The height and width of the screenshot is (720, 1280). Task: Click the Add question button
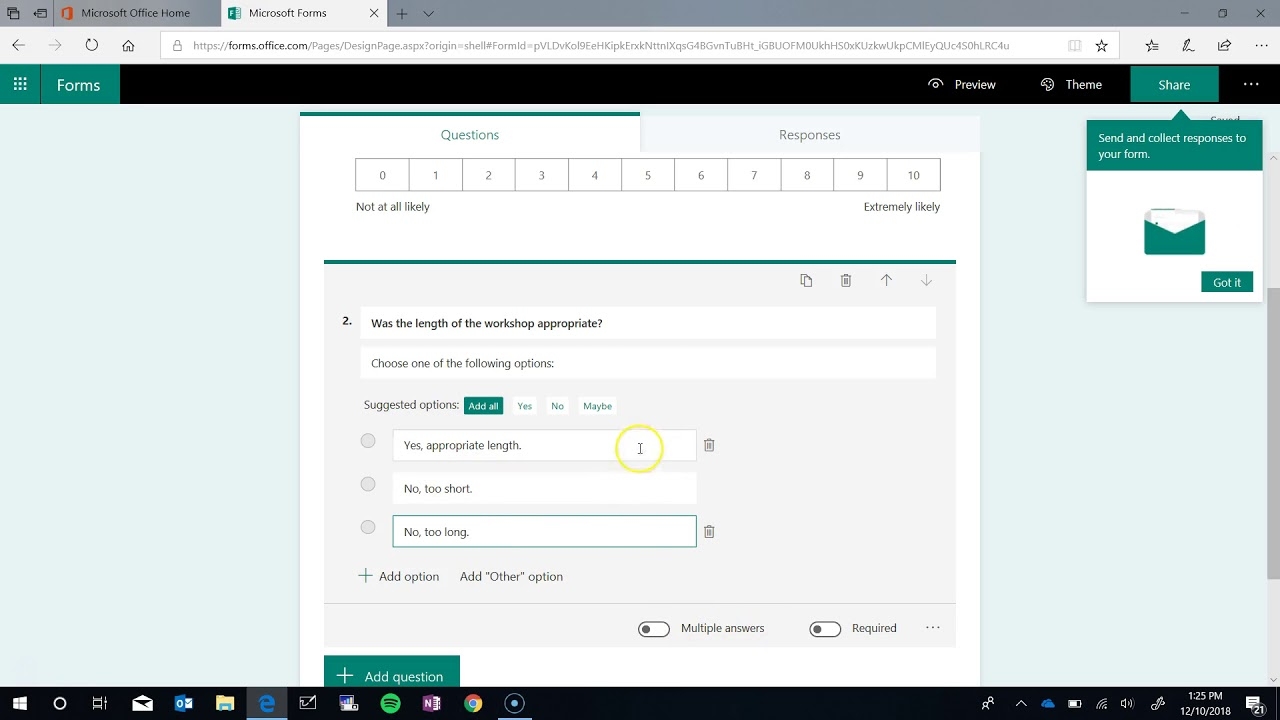392,674
